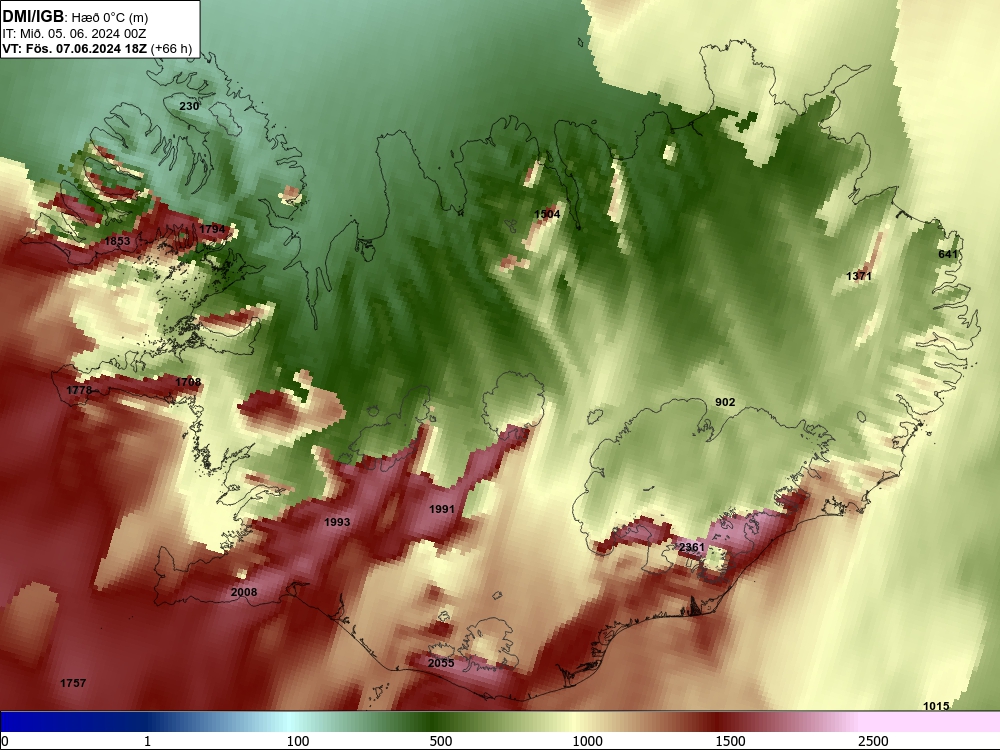
Task: Click the 1993 value label
Action: pyautogui.click(x=337, y=522)
